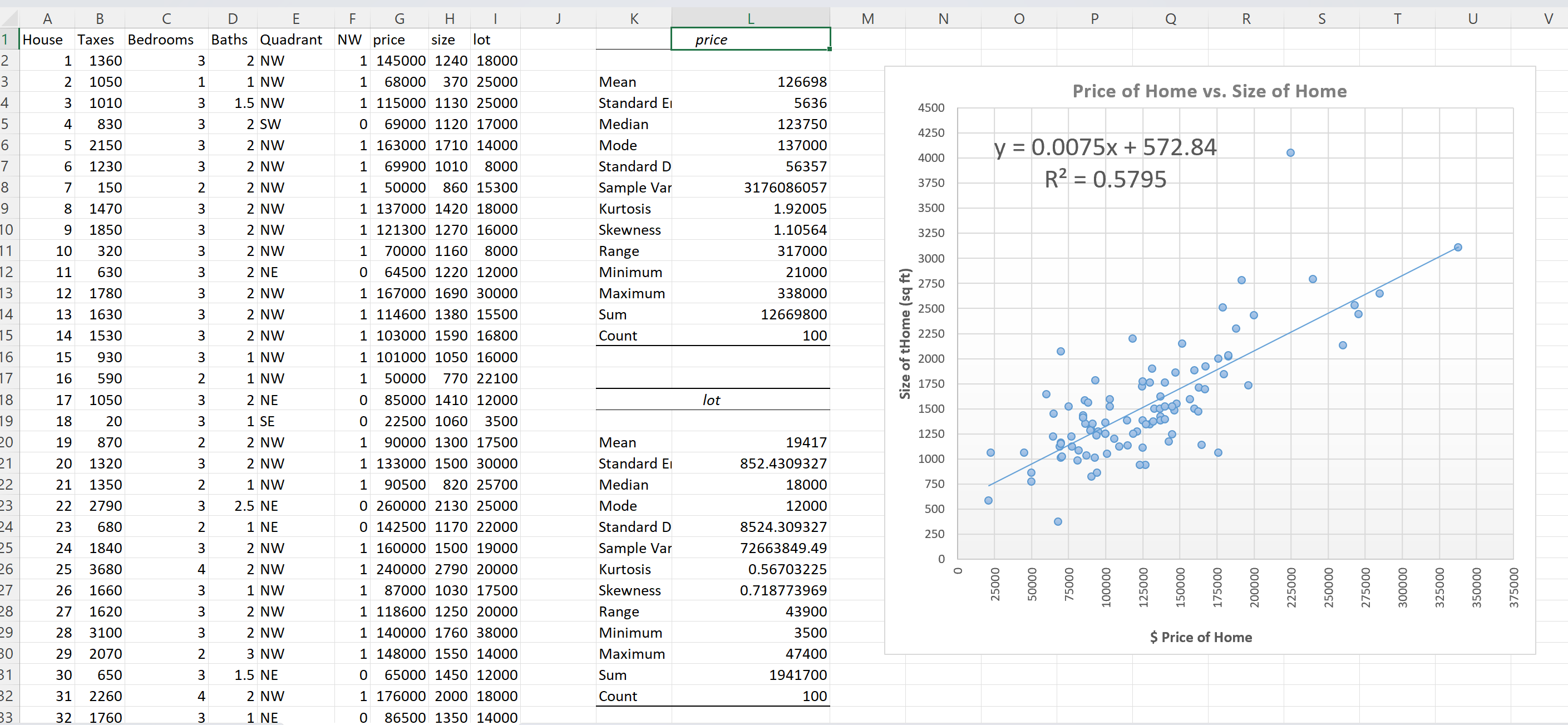Select the chart title 'Price of Home vs. Size of Home'
Image resolution: width=1568 pixels, height=725 pixels.
pos(1209,91)
